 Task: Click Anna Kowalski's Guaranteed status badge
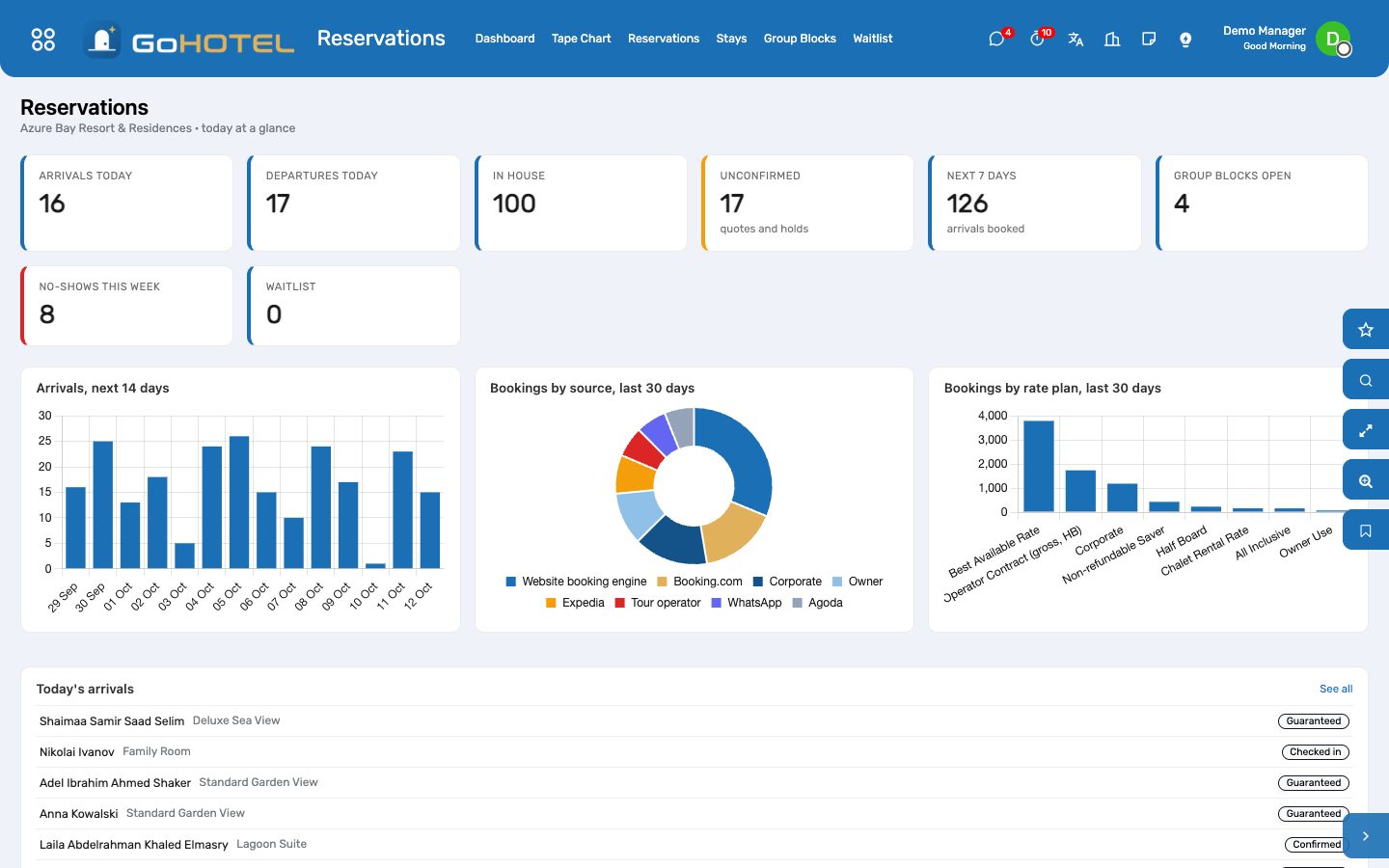1314,814
